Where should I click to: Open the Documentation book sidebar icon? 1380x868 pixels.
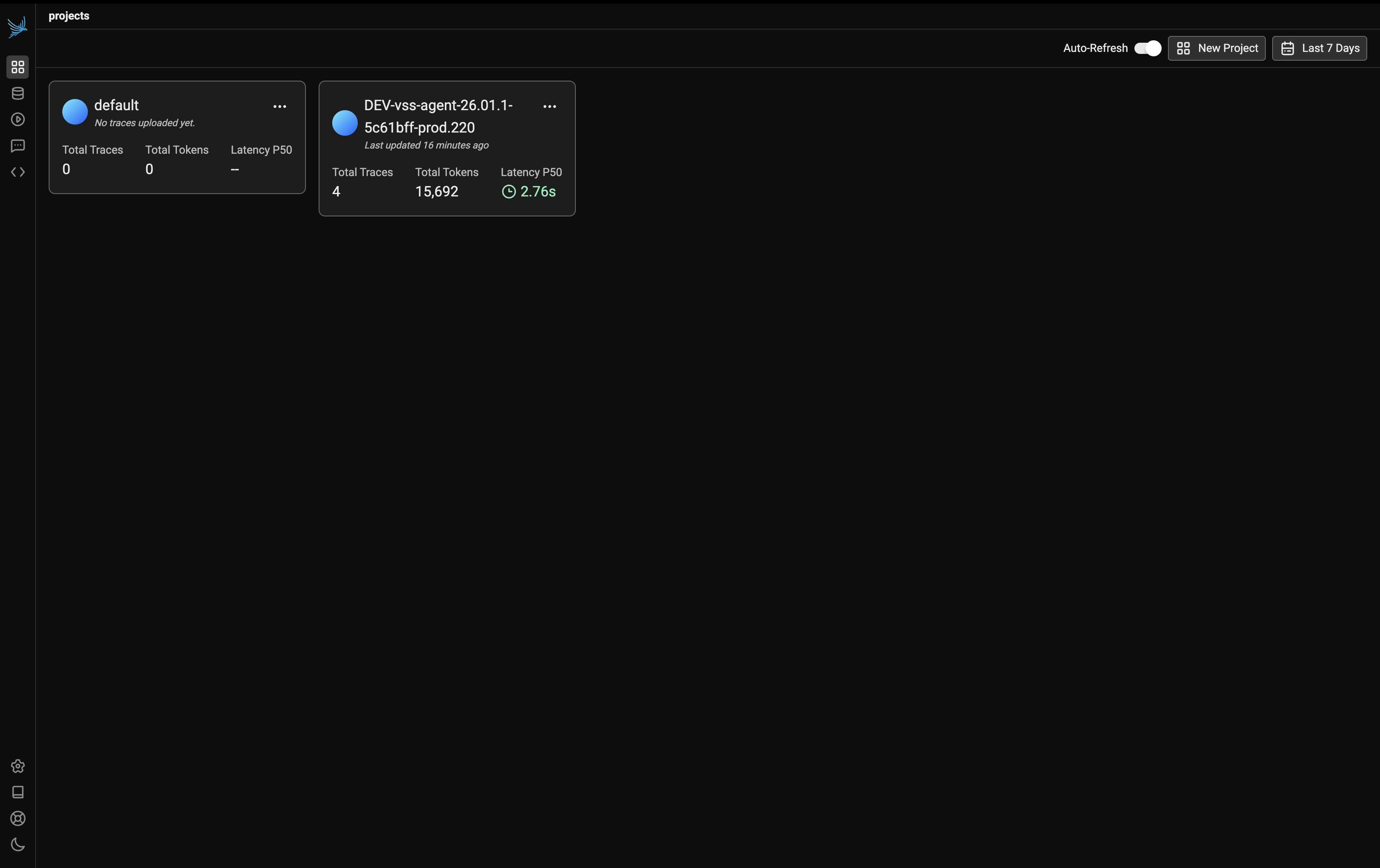(x=18, y=792)
